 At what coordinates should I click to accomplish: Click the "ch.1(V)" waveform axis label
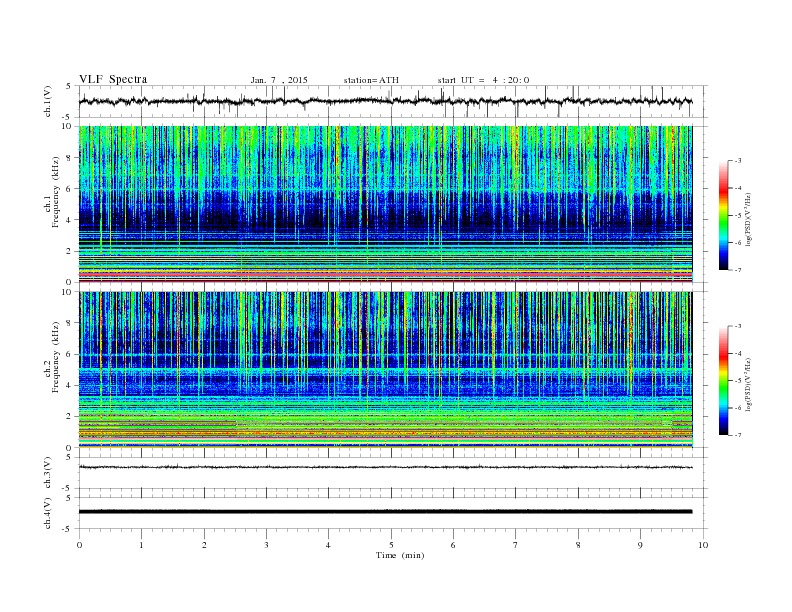pyautogui.click(x=48, y=101)
